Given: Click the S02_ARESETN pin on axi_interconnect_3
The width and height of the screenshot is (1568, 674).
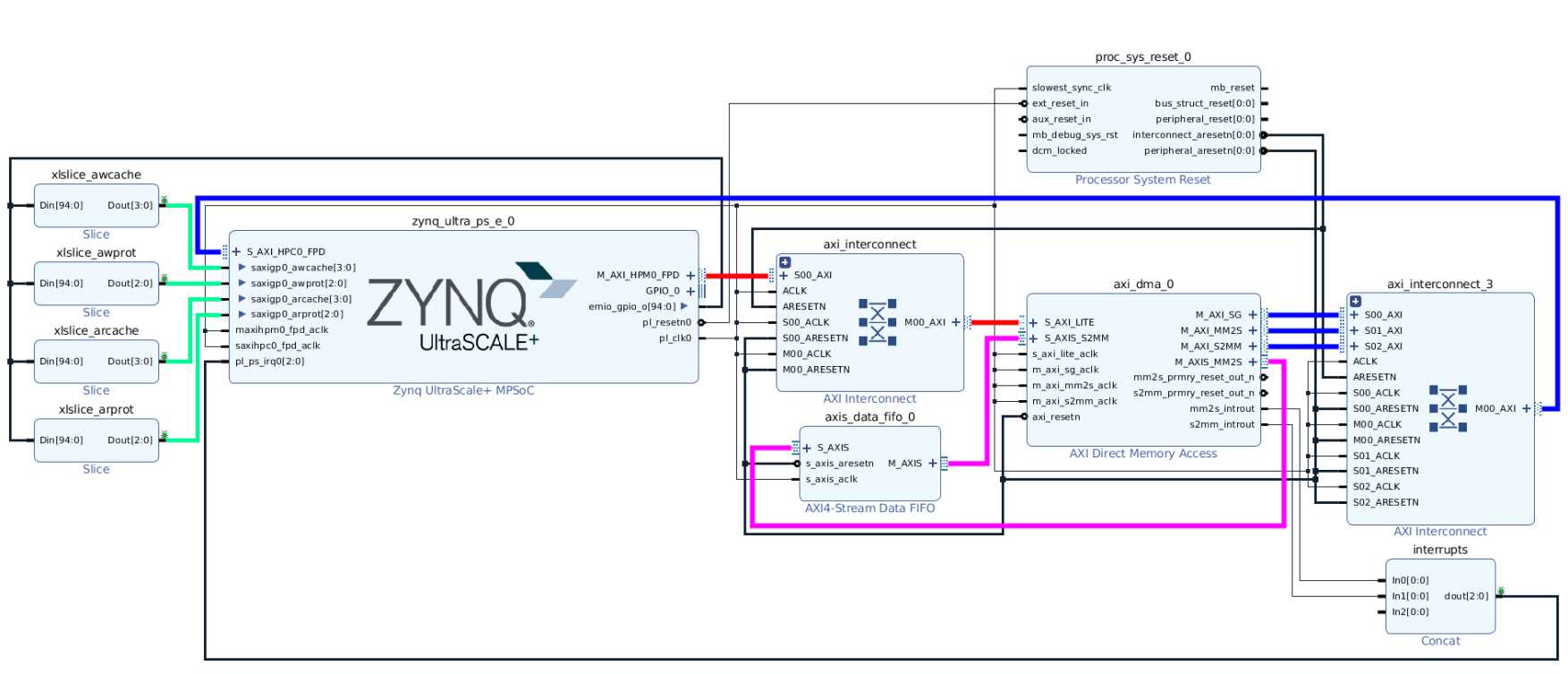Looking at the screenshot, I should coord(1343,502).
